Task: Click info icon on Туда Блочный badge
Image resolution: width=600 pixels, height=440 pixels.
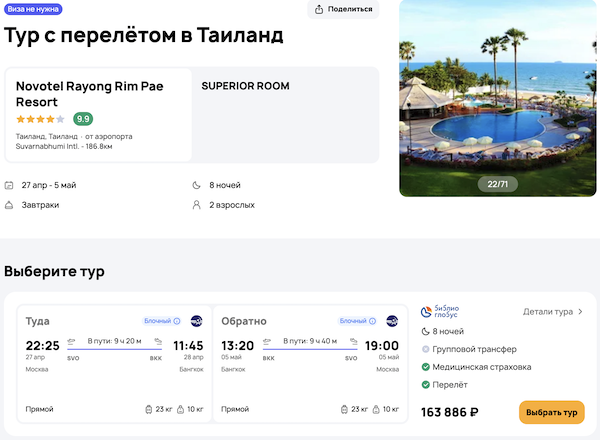Action: click(x=177, y=321)
